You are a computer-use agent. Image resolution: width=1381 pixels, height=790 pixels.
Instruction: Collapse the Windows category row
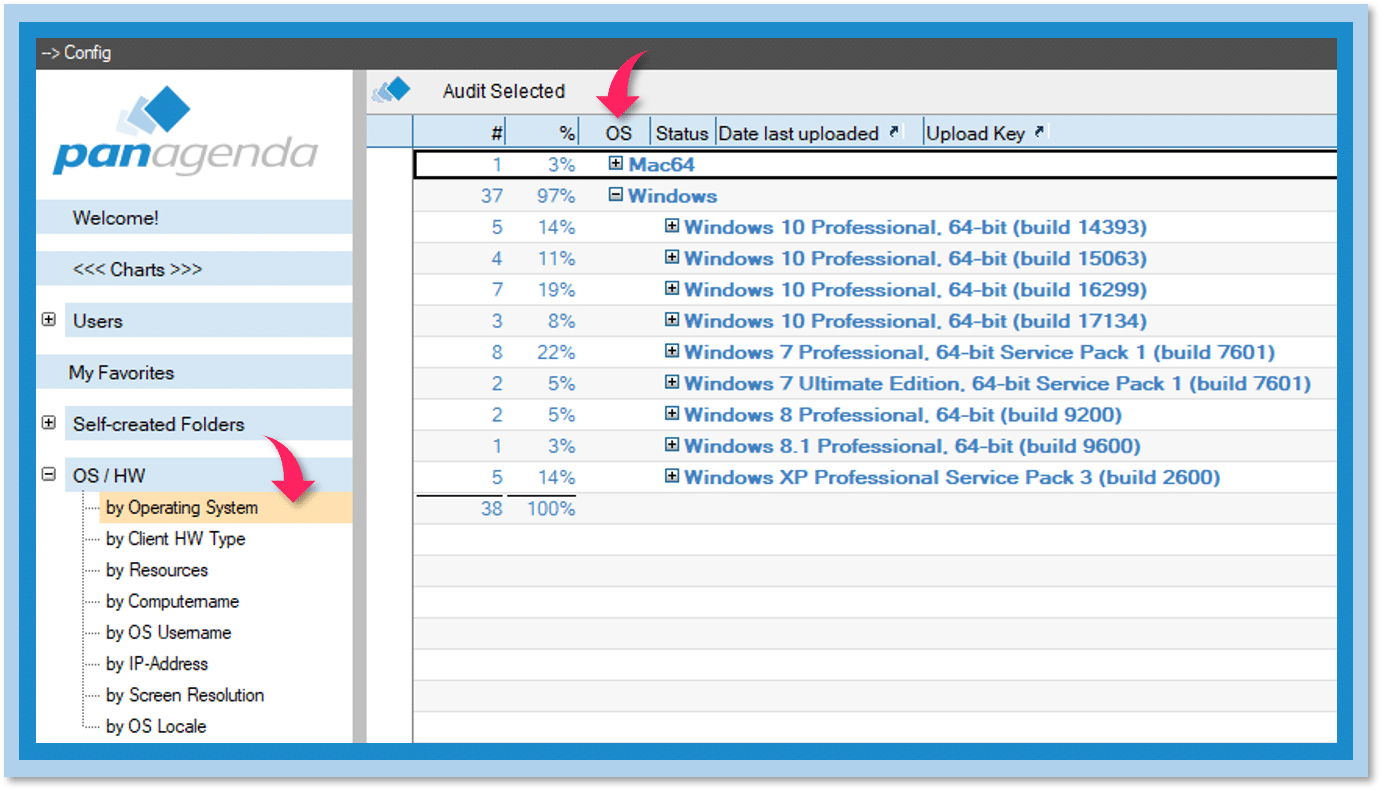point(616,196)
